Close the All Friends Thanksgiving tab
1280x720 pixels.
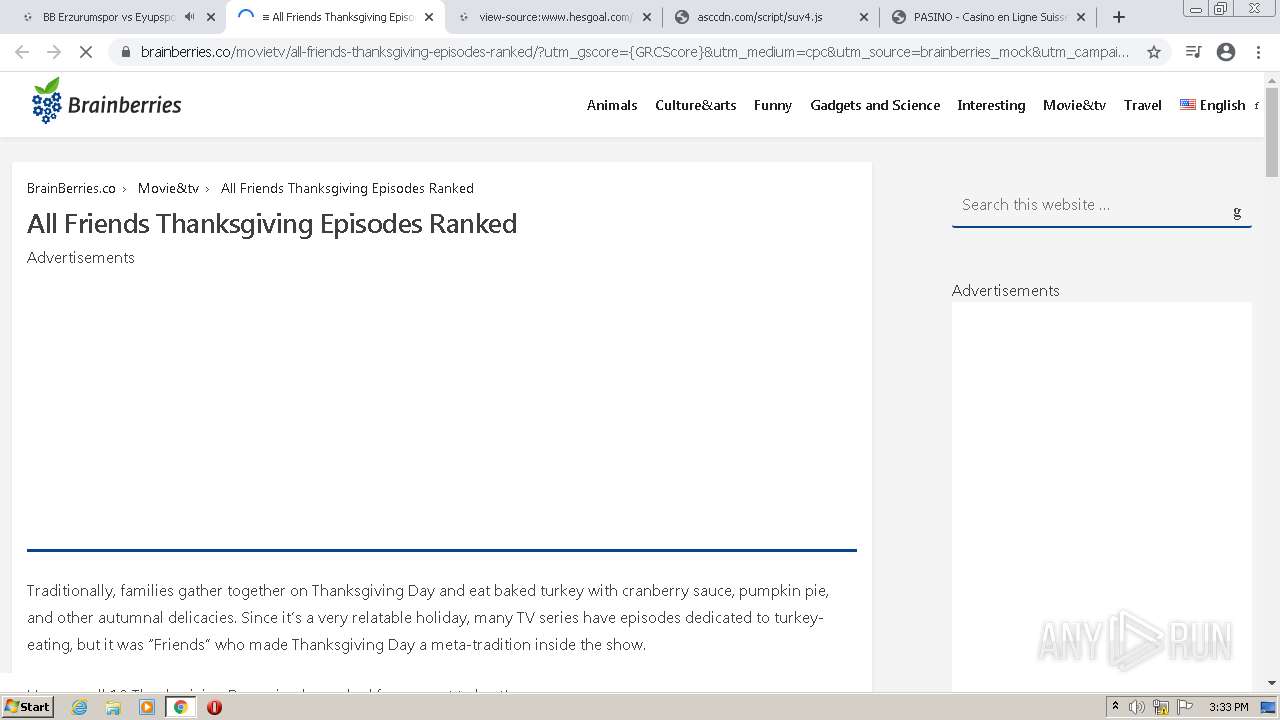[429, 17]
